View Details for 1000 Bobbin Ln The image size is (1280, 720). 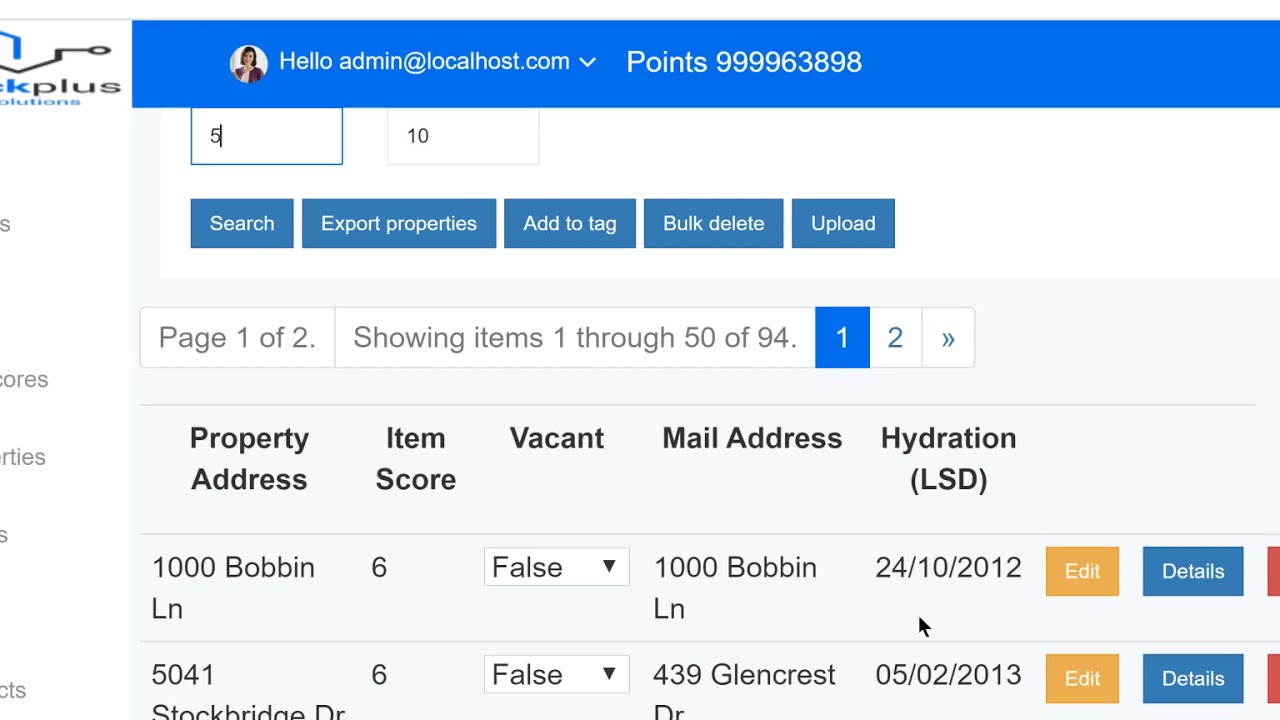tap(1193, 571)
